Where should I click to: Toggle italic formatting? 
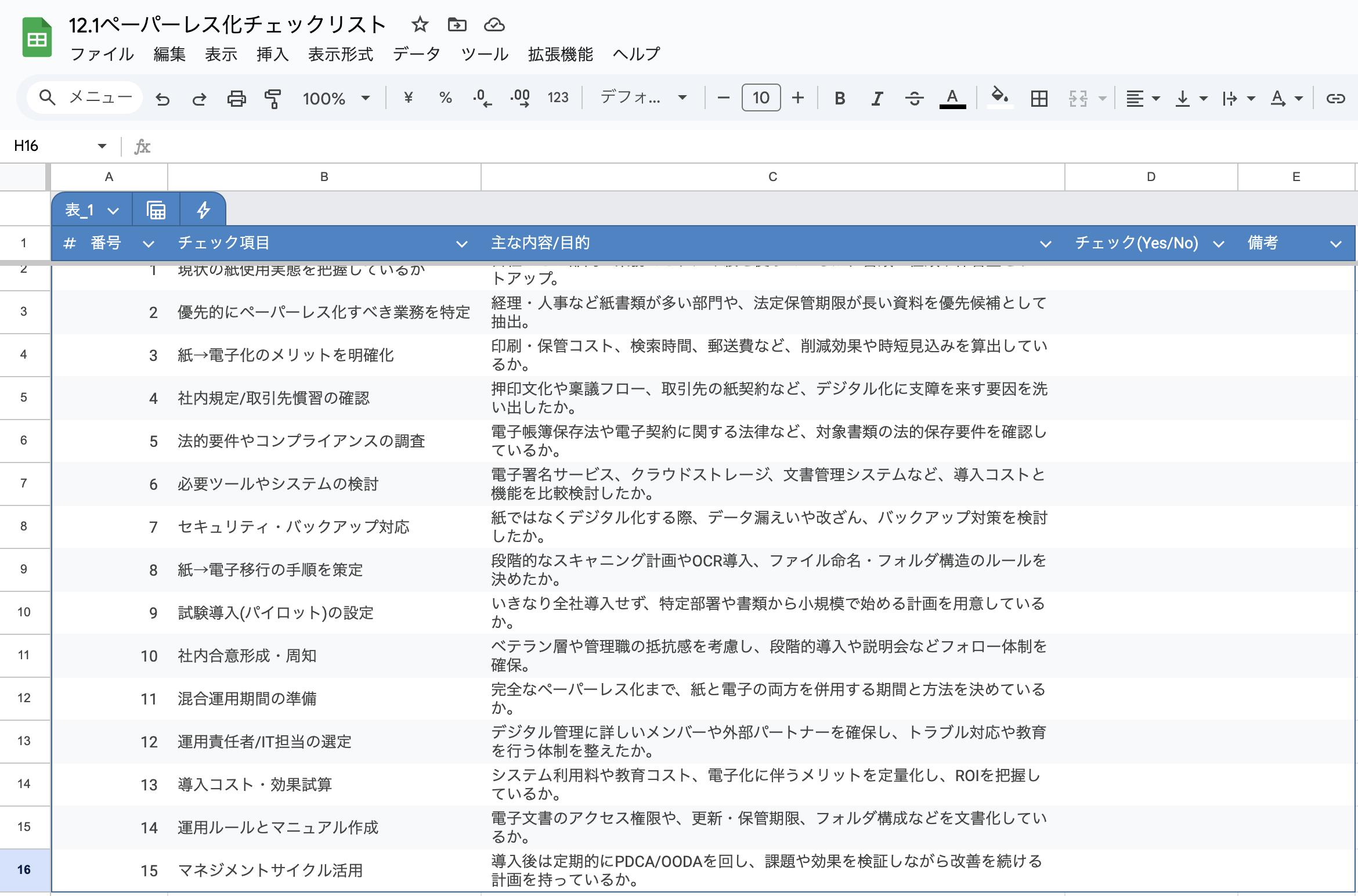point(877,98)
